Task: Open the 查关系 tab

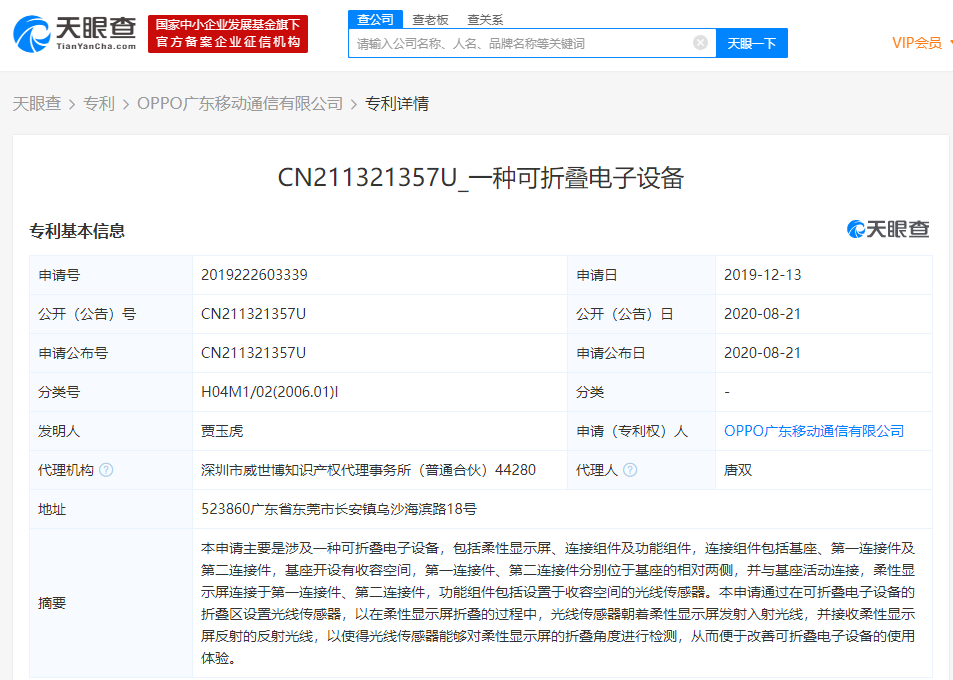Action: pos(485,19)
